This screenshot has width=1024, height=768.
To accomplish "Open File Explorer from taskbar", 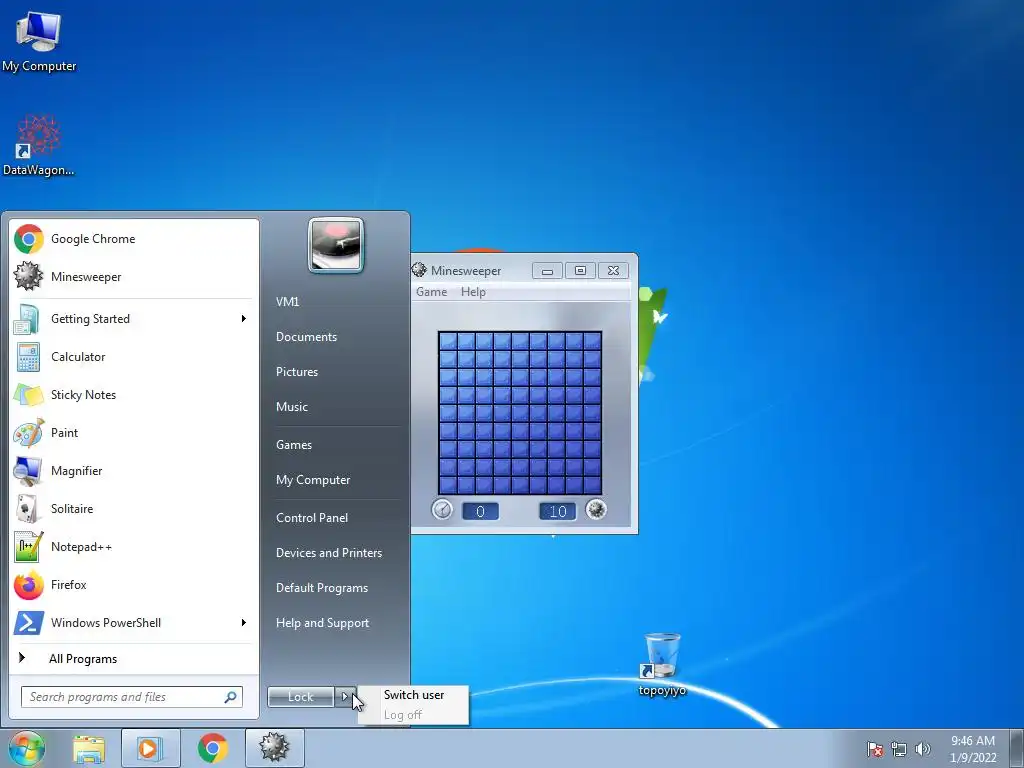I will pyautogui.click(x=89, y=748).
